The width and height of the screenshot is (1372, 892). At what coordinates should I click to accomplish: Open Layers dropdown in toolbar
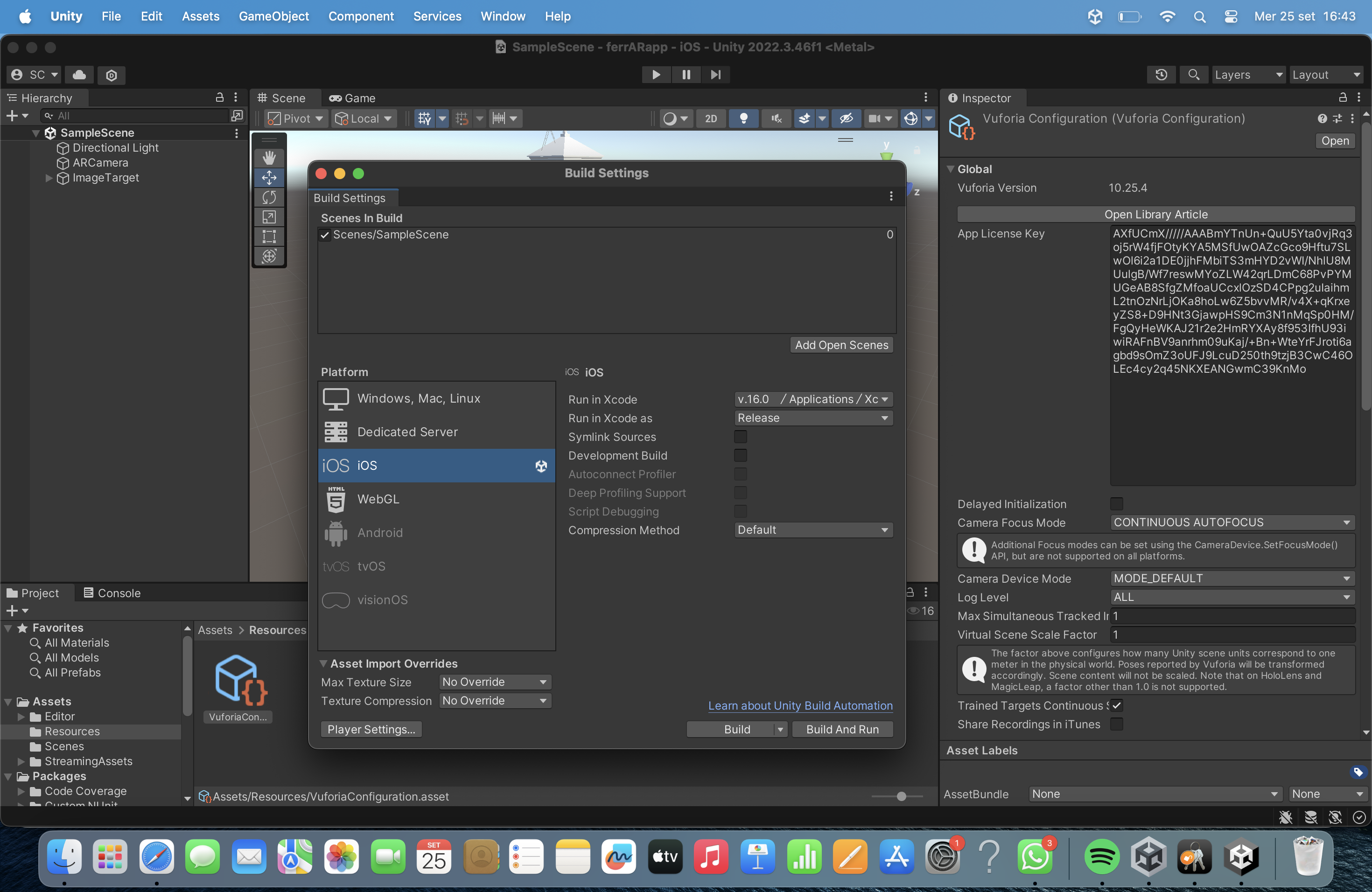(x=1248, y=75)
